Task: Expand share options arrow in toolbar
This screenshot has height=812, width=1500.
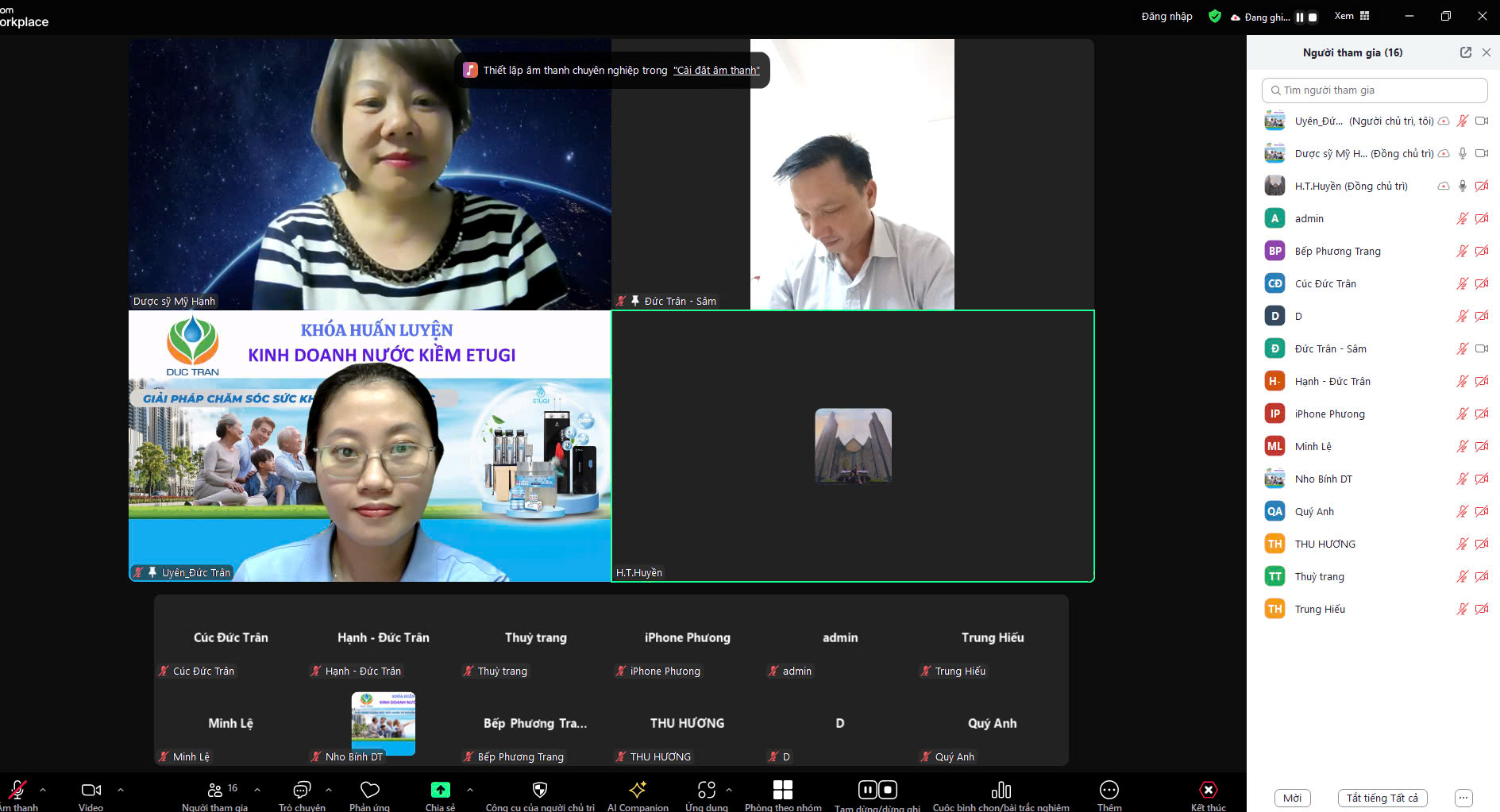Action: point(470,790)
